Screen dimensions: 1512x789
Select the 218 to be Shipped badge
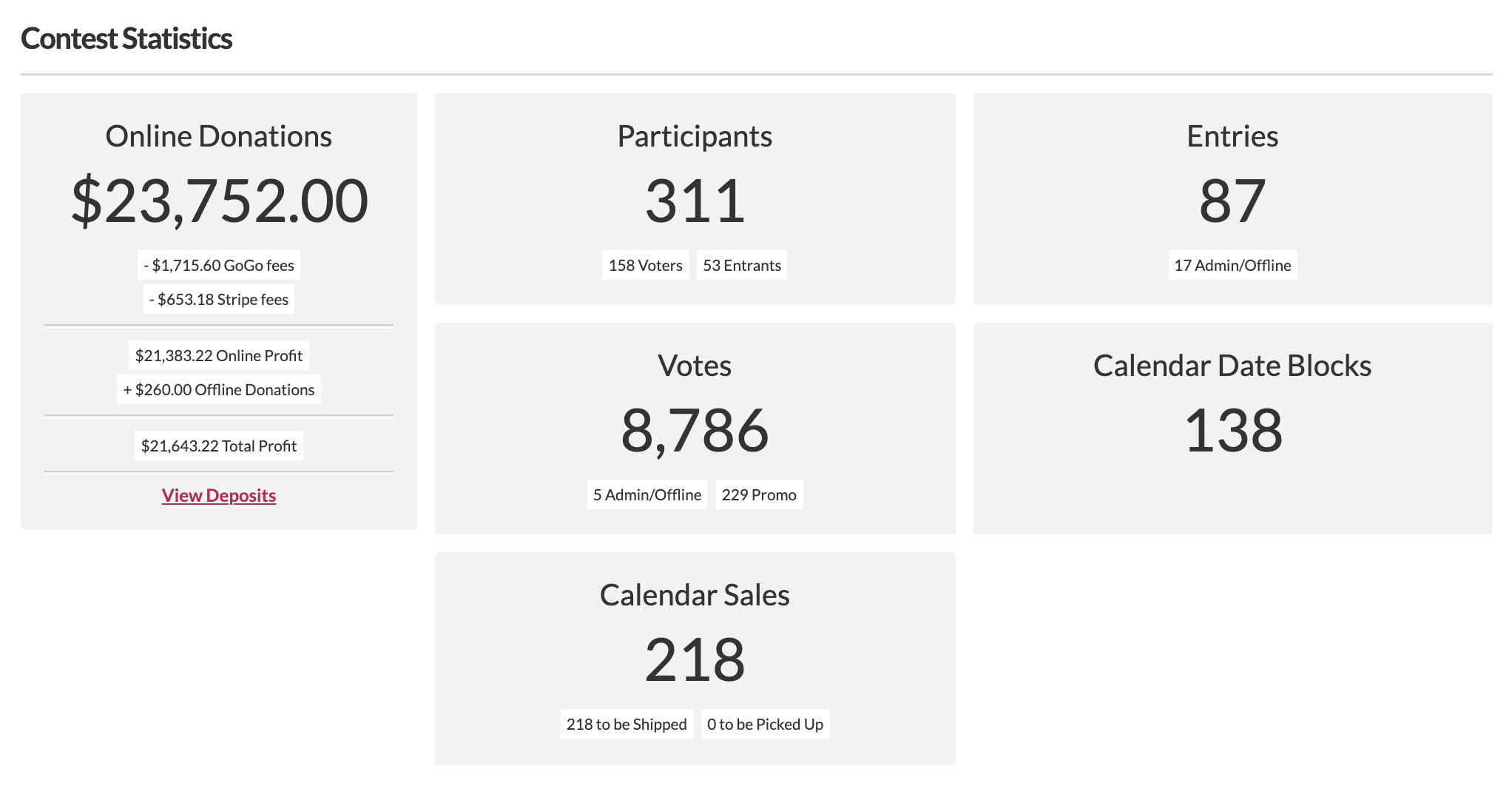click(627, 724)
